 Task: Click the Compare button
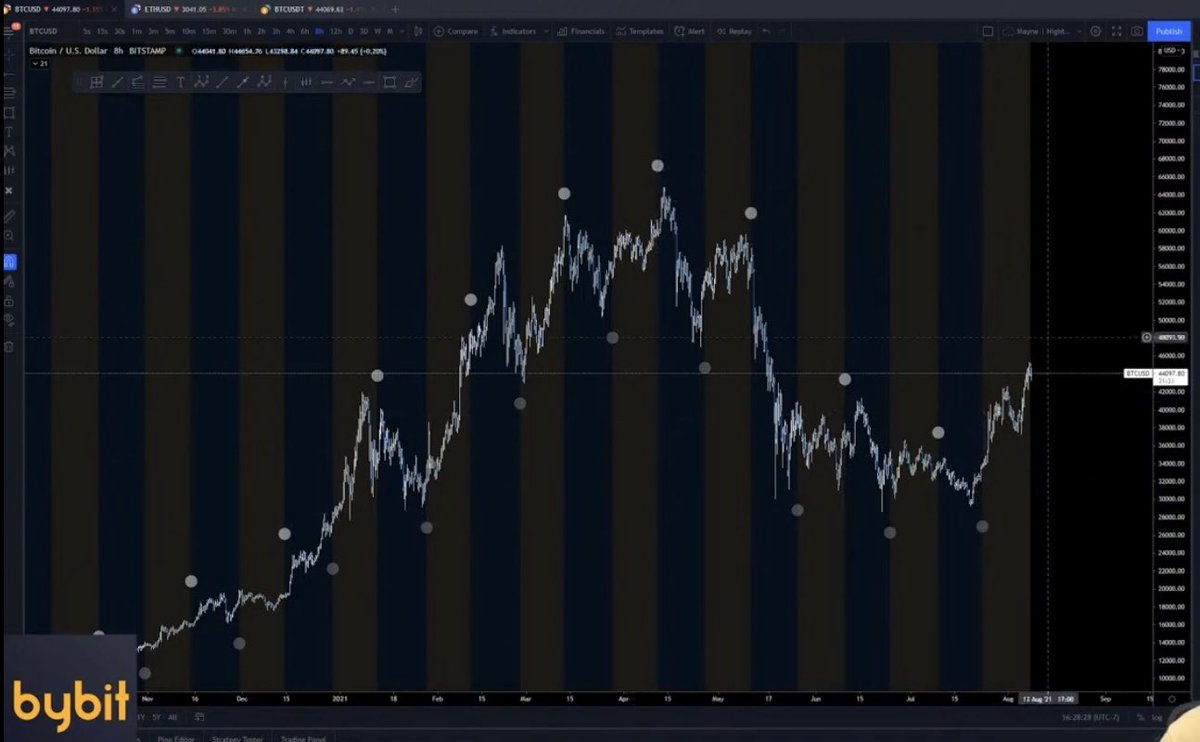456,31
